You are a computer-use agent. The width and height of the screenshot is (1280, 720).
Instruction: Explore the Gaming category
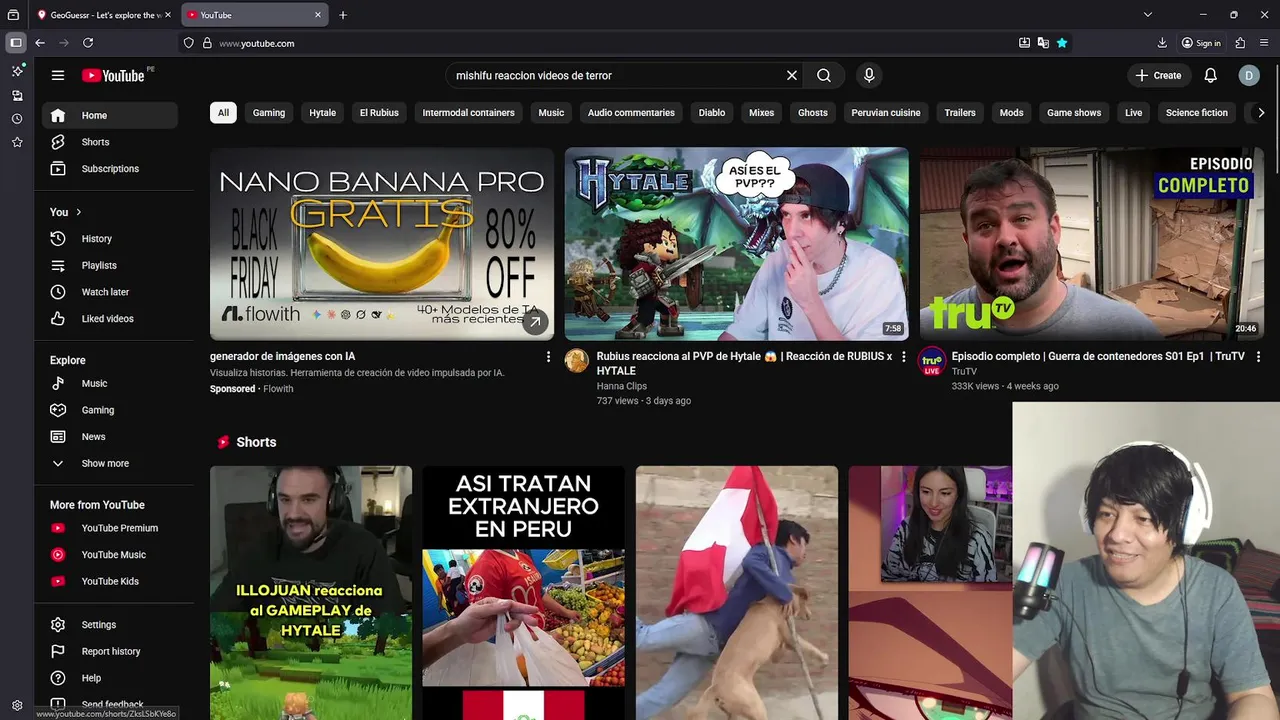pyautogui.click(x=110, y=410)
